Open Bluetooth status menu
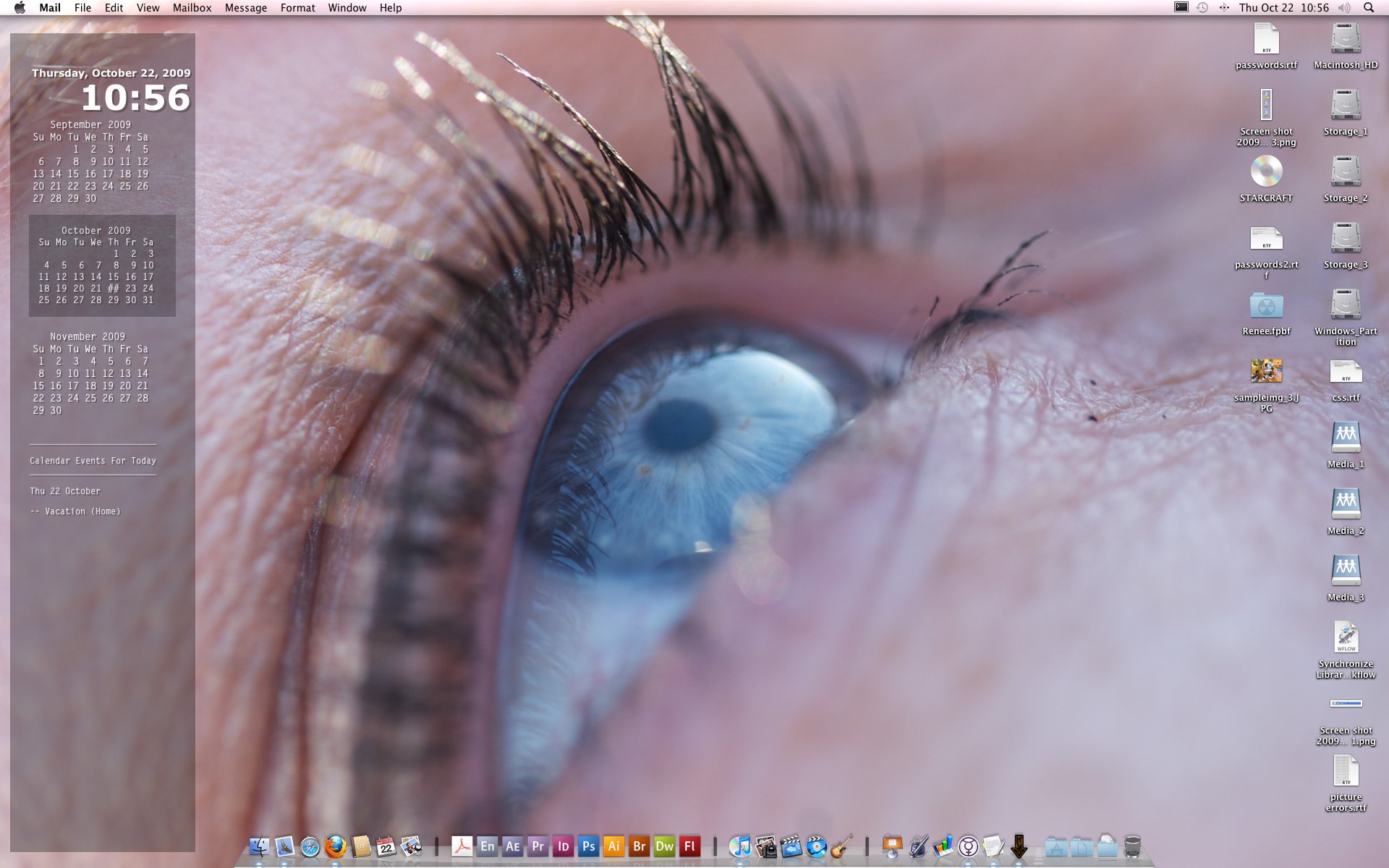The height and width of the screenshot is (868, 1389). (1223, 8)
